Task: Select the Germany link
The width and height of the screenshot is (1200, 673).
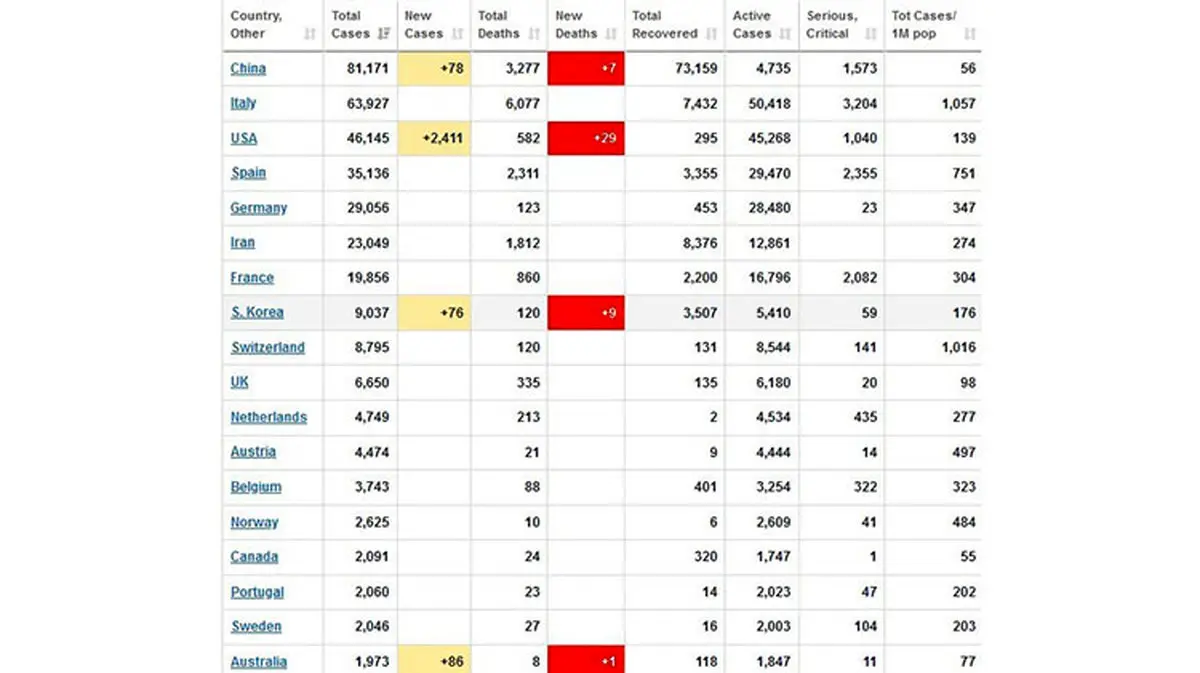Action: pyautogui.click(x=258, y=208)
